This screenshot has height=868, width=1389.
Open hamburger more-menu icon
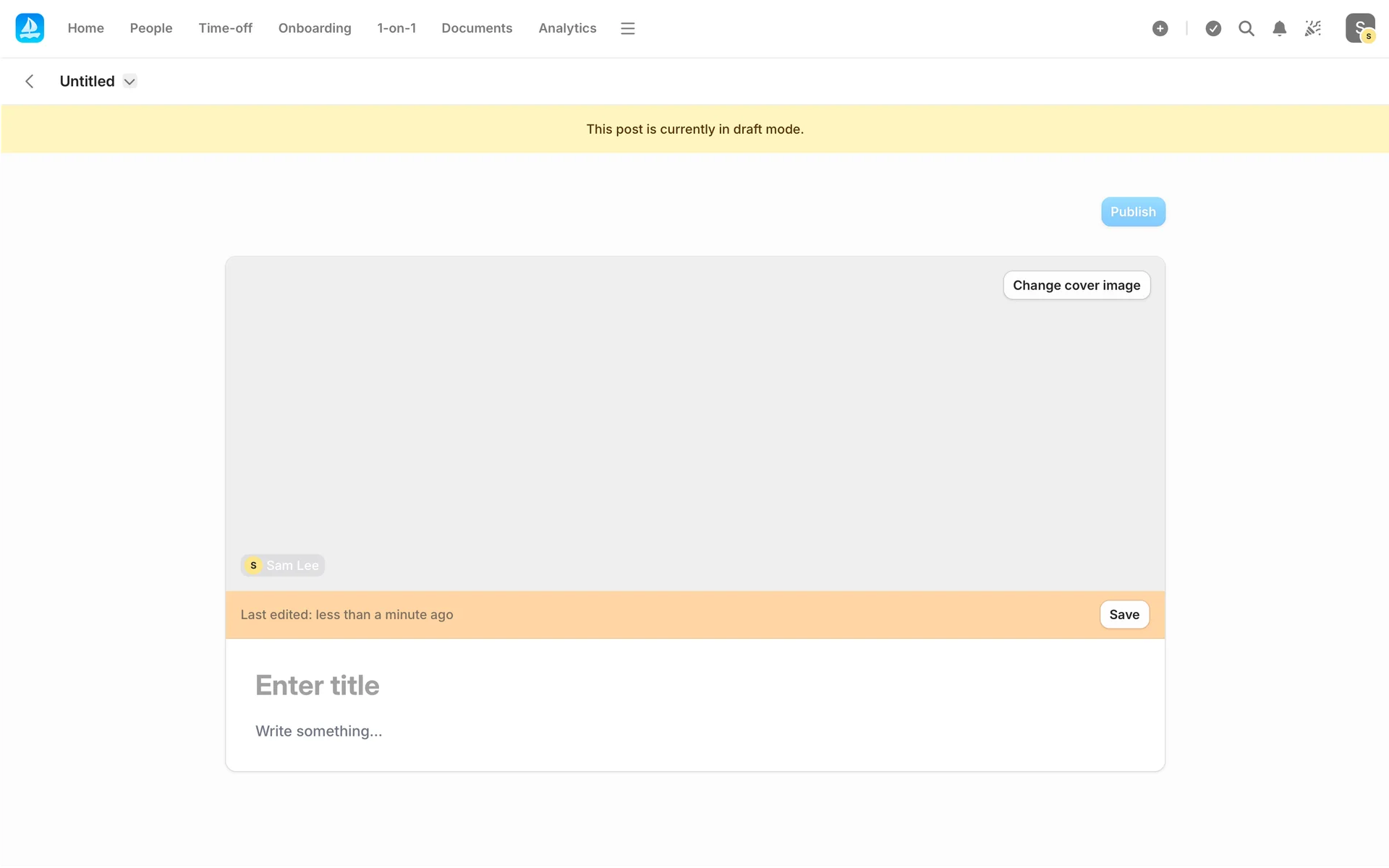(x=627, y=28)
